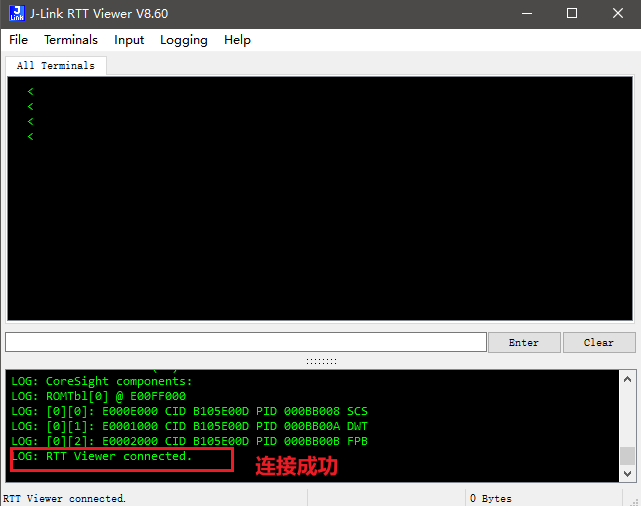Screen dimensions: 641x506
Task: Click the status bar 'RTT Viewer connected.' text
Action: tap(64, 499)
